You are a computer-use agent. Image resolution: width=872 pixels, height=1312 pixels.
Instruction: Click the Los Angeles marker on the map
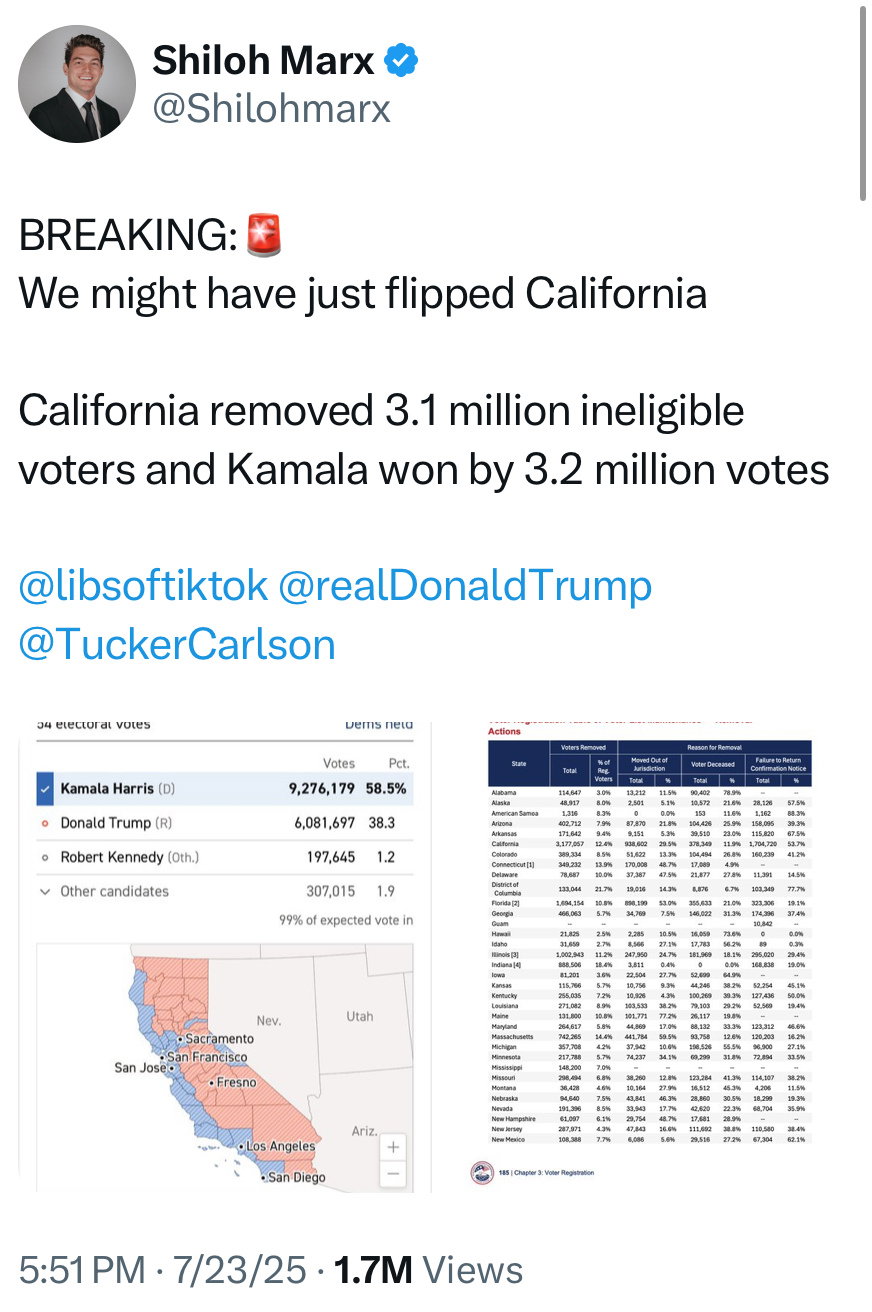(241, 1146)
